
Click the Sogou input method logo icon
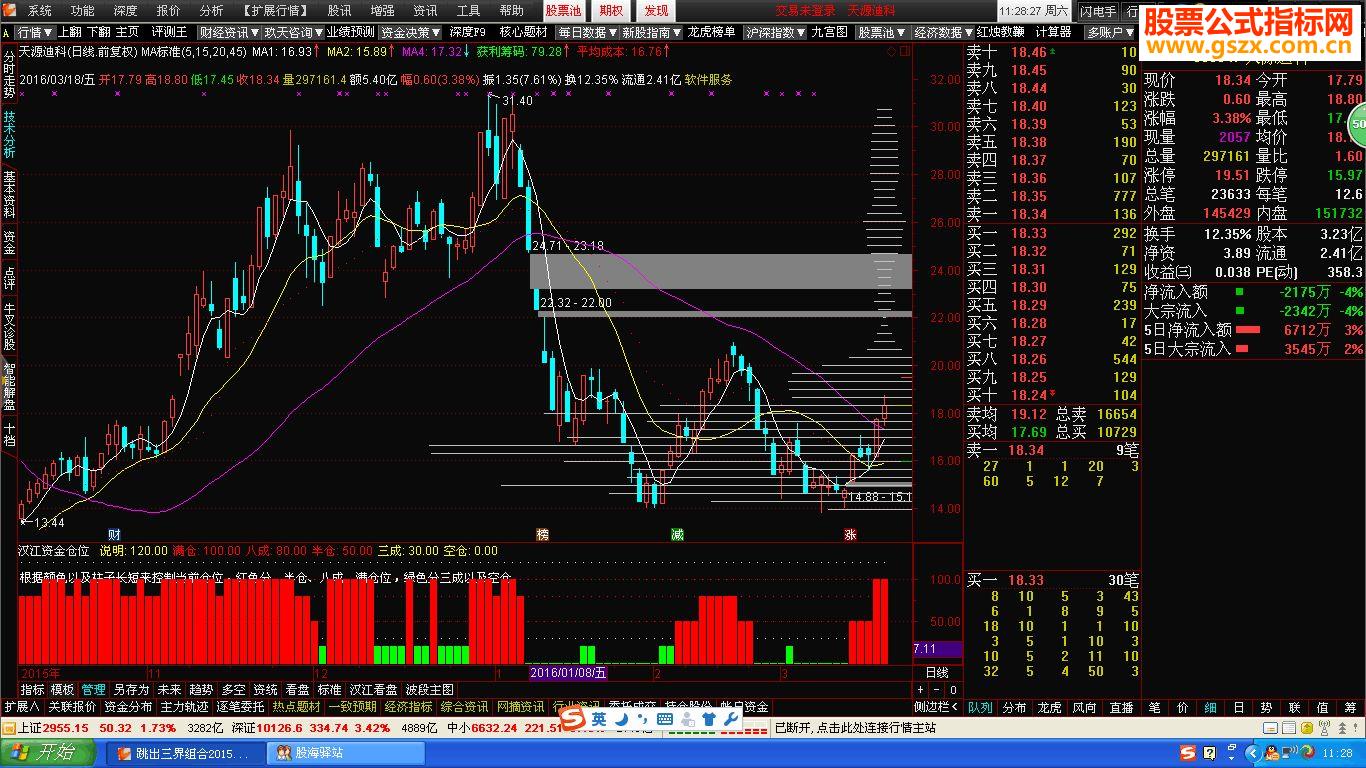tap(572, 720)
